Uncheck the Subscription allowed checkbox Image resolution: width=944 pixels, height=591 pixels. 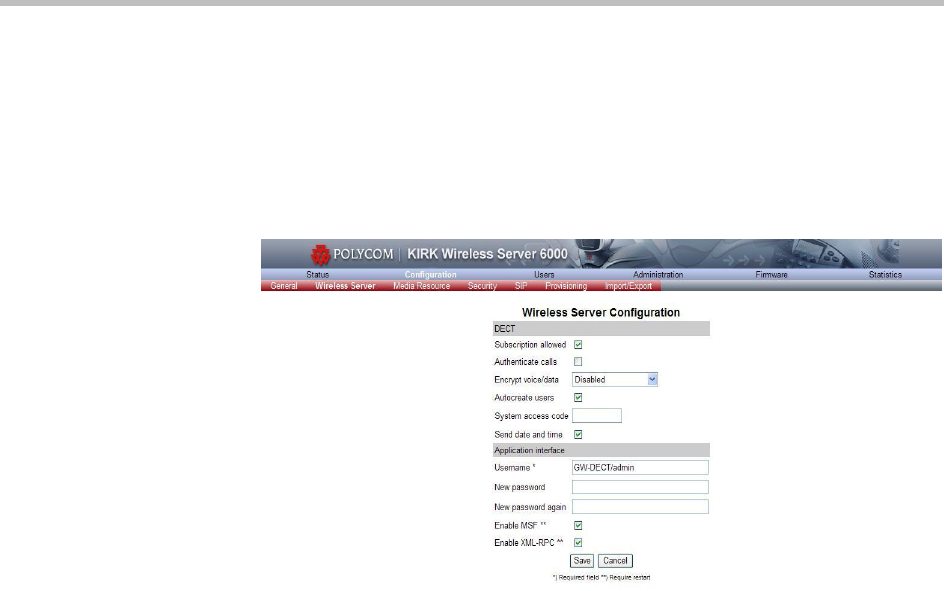pos(578,345)
